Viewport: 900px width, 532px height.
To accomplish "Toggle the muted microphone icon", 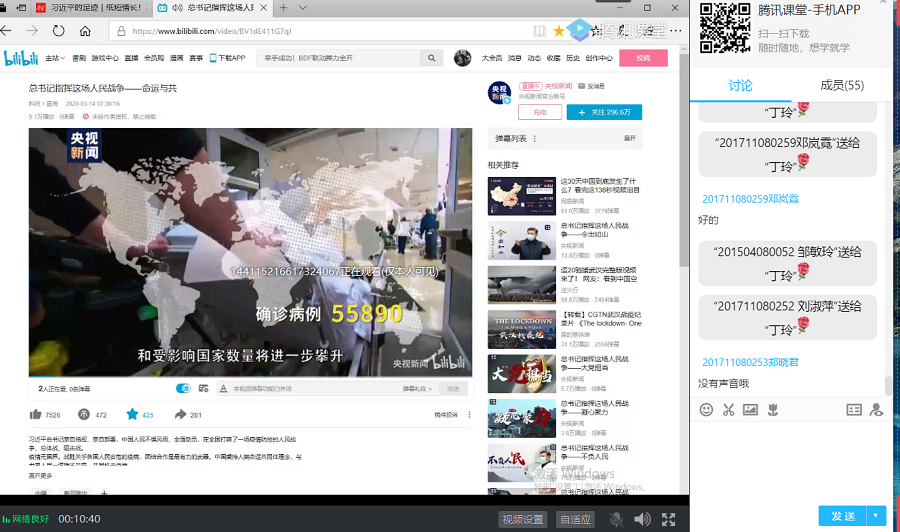I will tap(616, 519).
